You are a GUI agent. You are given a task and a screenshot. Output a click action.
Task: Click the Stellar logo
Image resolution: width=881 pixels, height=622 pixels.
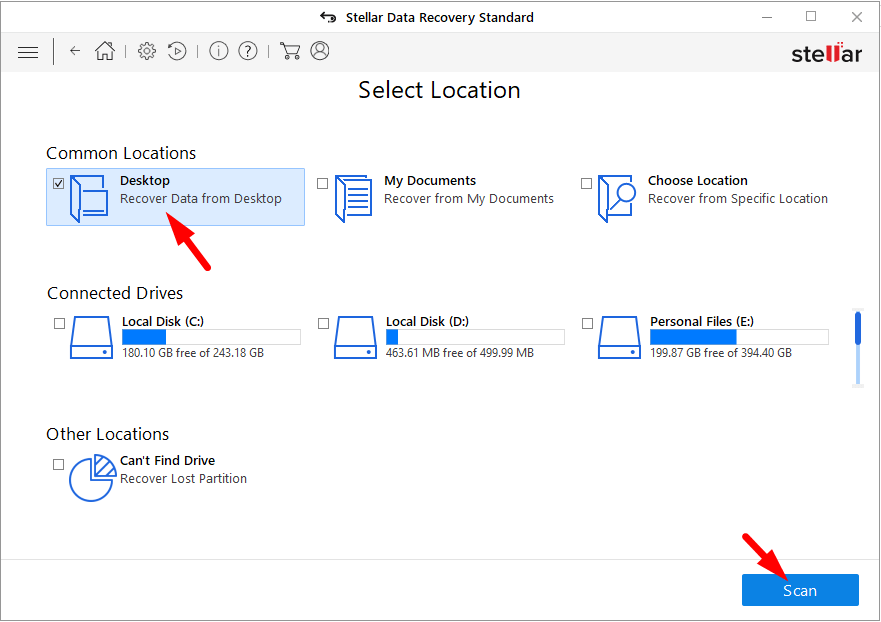(826, 53)
